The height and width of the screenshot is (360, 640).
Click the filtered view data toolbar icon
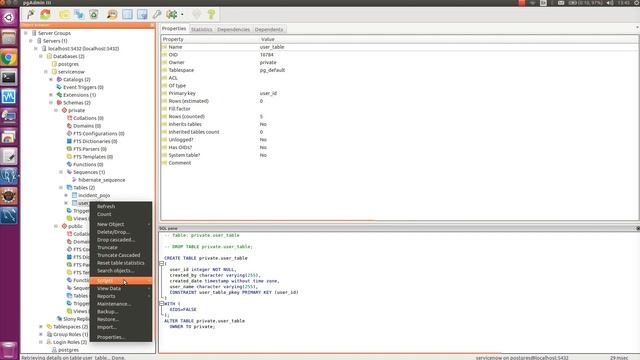point(142,14)
